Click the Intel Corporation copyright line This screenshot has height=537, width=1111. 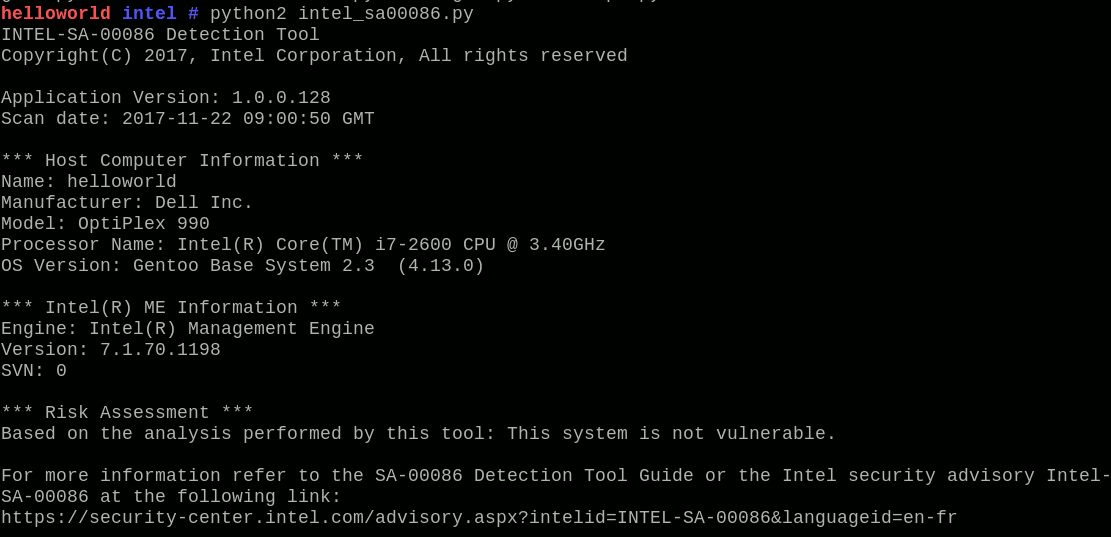[x=314, y=56]
